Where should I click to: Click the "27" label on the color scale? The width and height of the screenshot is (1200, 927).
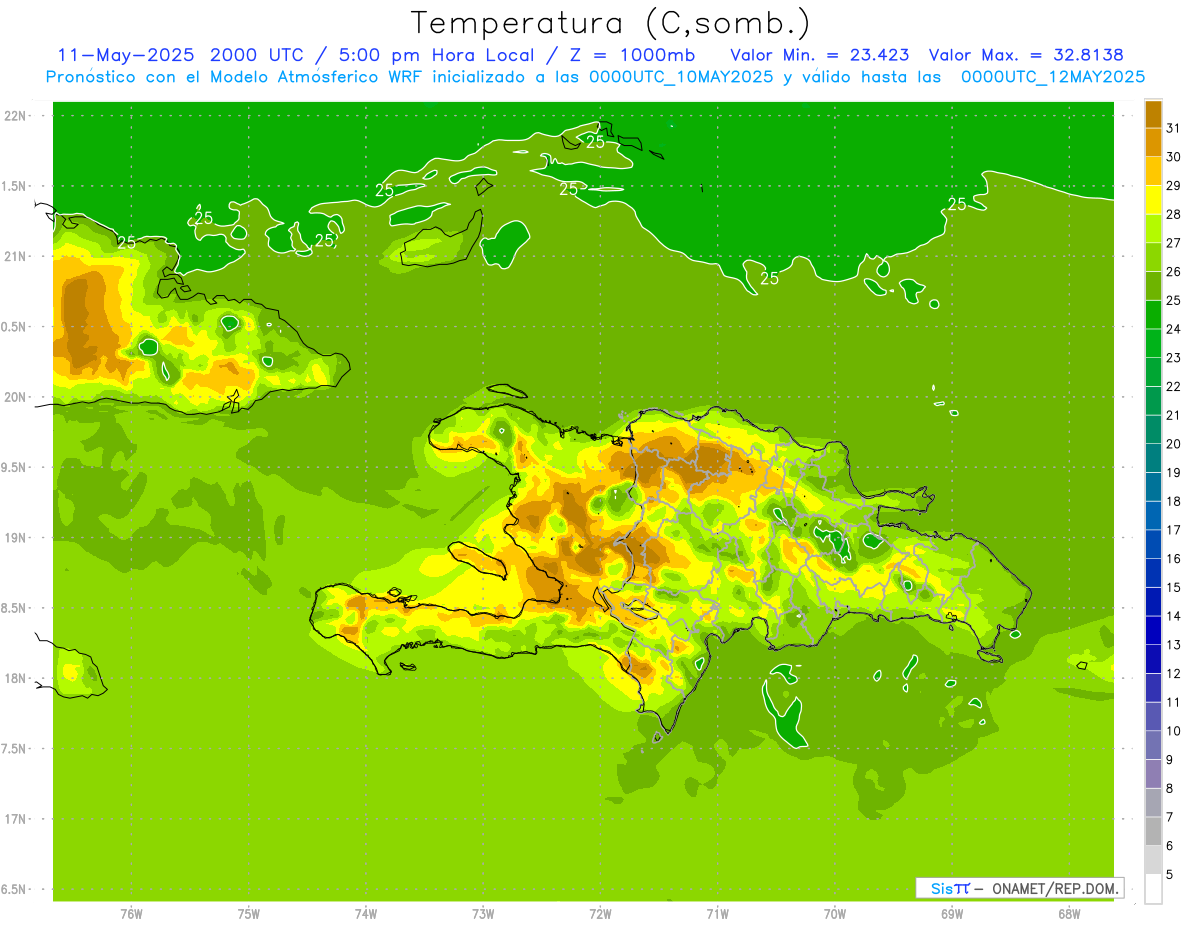click(1174, 243)
